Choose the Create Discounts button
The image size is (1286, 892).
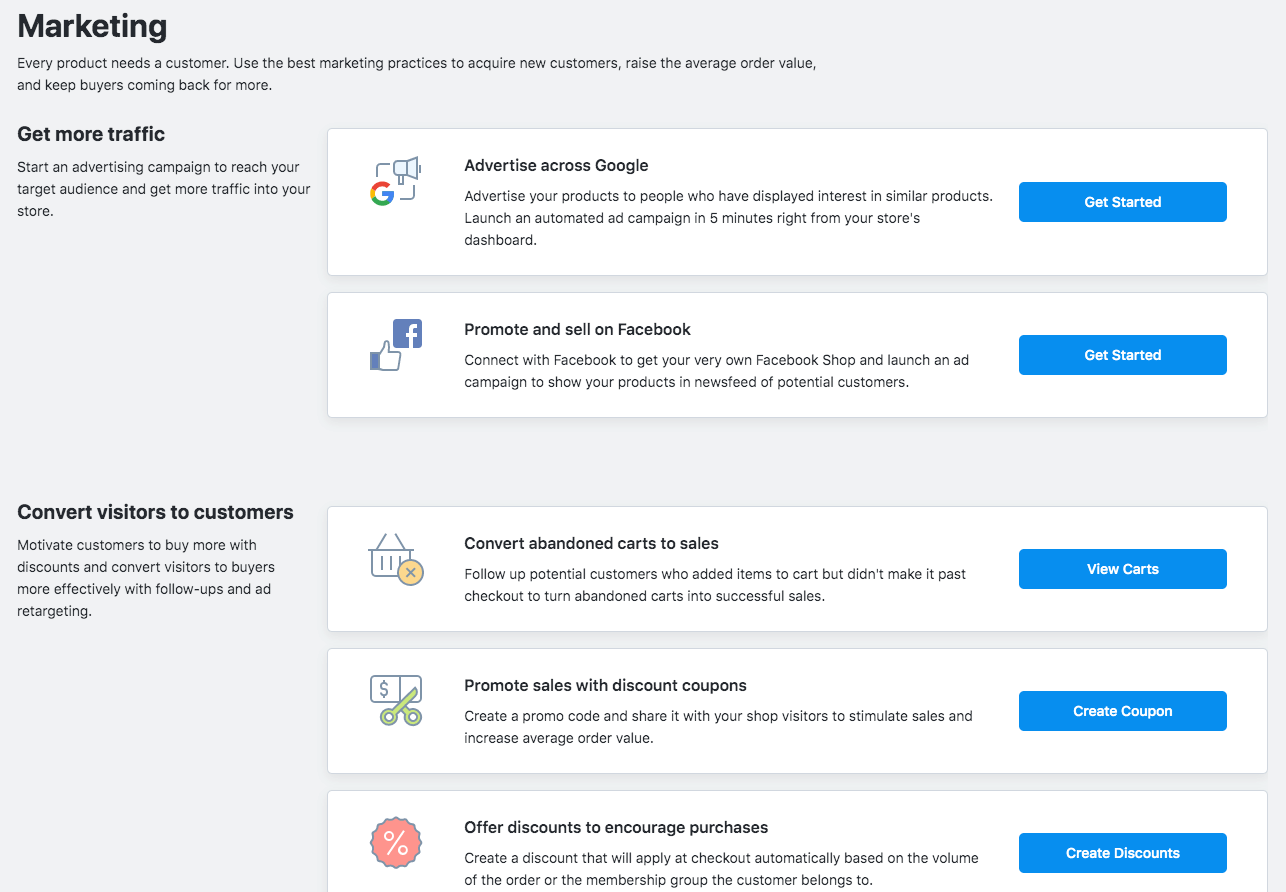(1122, 853)
